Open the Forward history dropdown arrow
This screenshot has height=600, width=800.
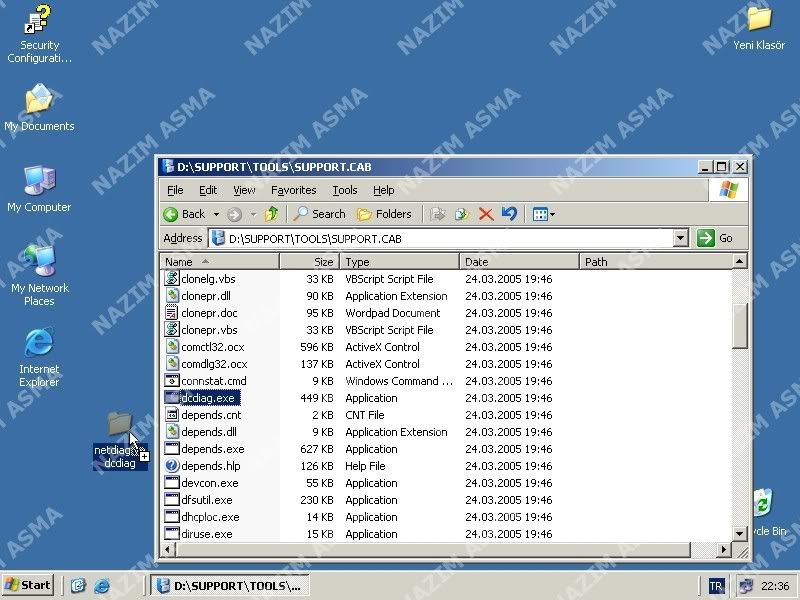[x=253, y=214]
